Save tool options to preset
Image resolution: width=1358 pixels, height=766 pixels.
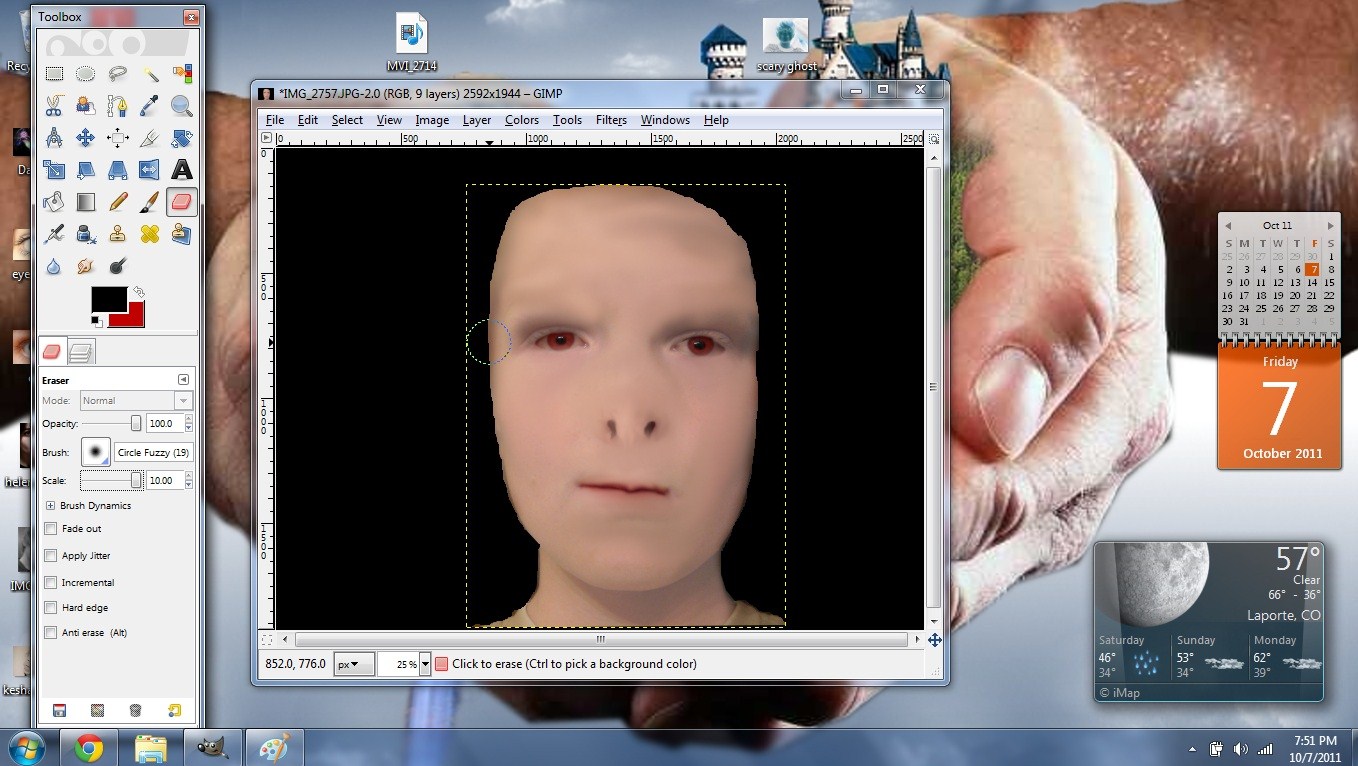click(59, 711)
